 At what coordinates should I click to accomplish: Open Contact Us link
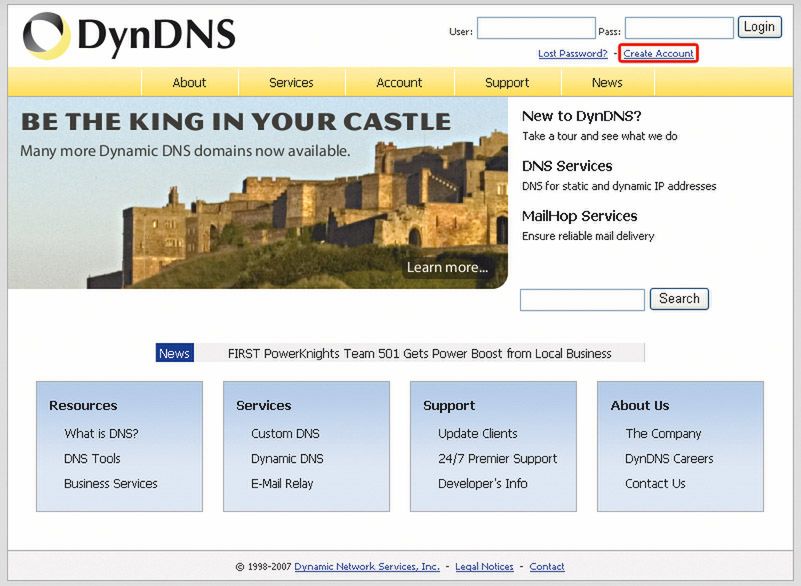655,483
